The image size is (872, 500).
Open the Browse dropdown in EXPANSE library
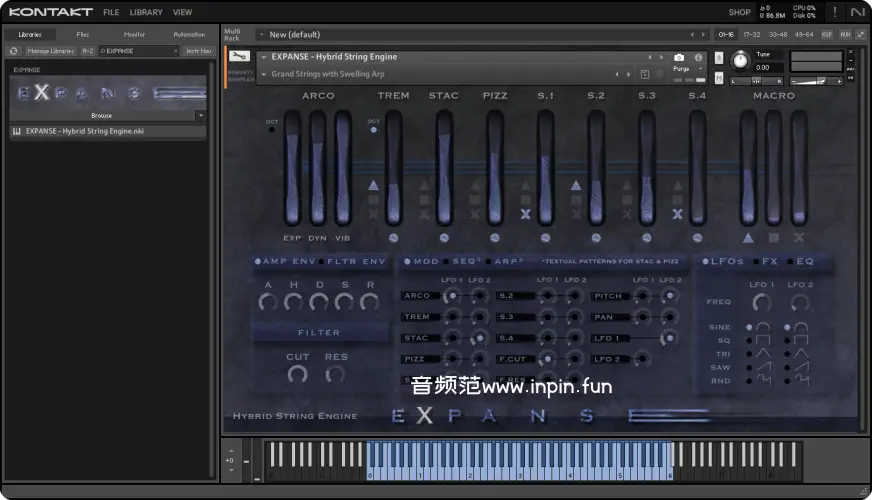point(201,115)
